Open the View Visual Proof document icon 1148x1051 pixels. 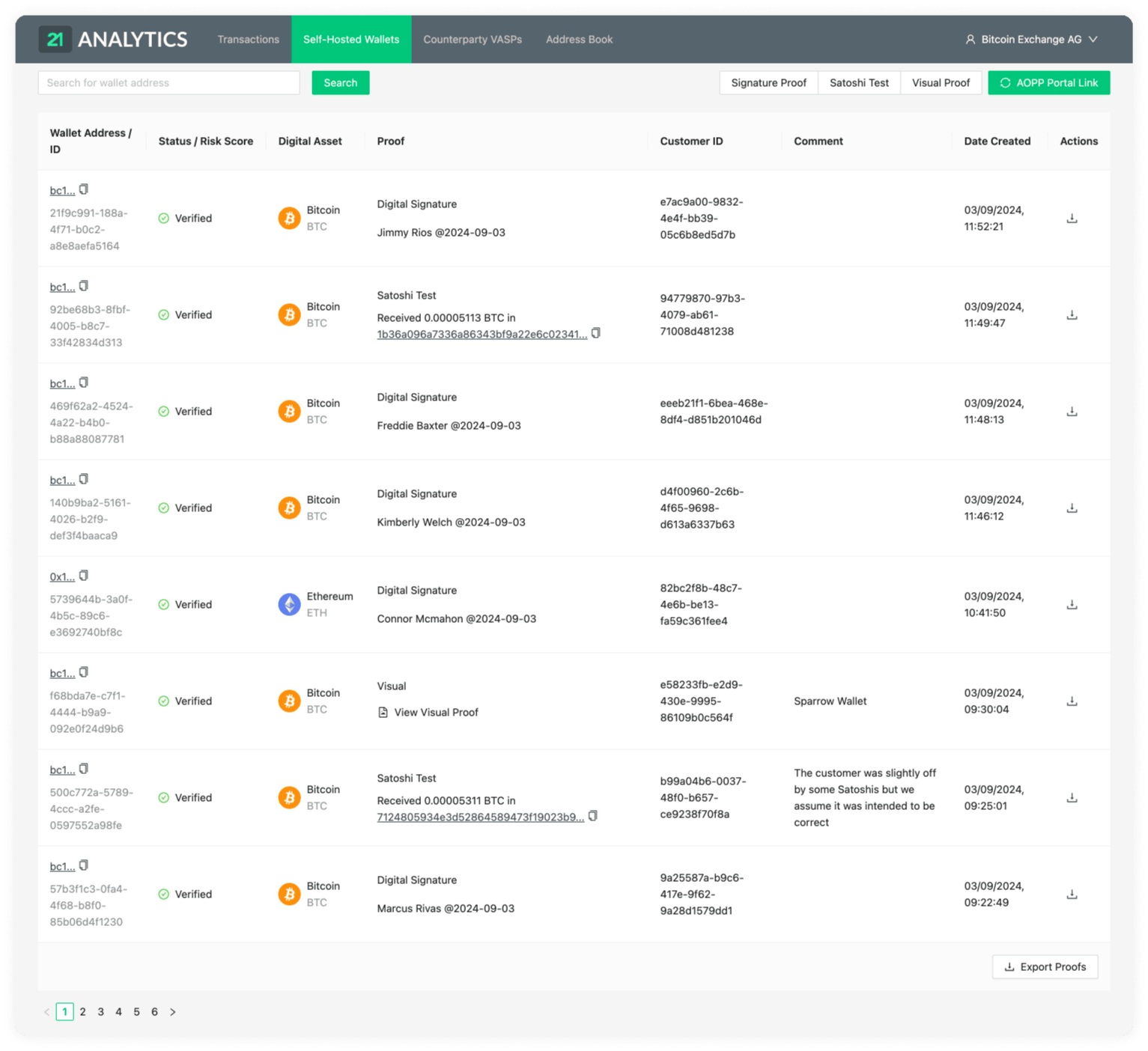pyautogui.click(x=383, y=712)
